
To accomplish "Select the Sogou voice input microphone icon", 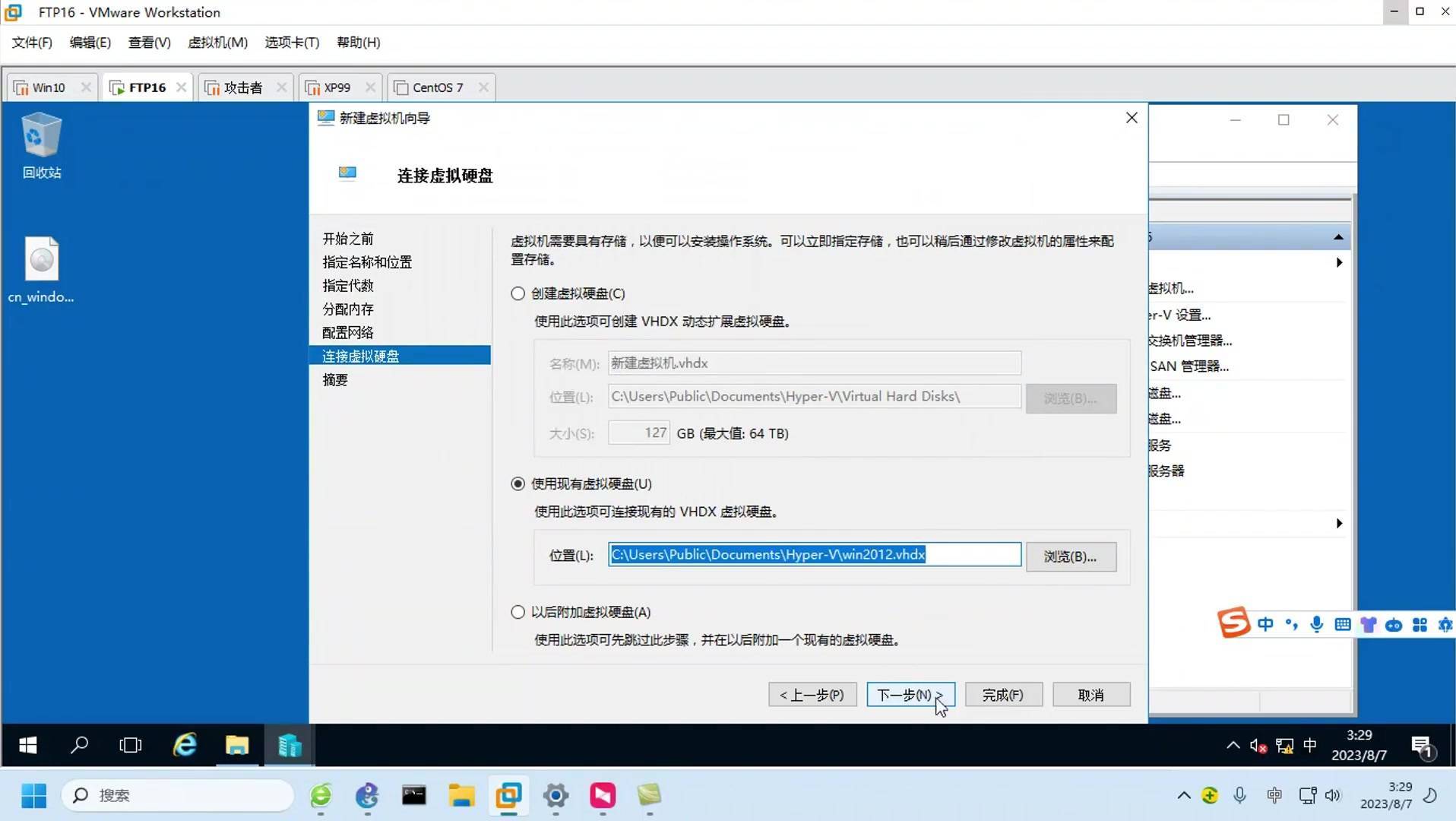I will pos(1317,623).
